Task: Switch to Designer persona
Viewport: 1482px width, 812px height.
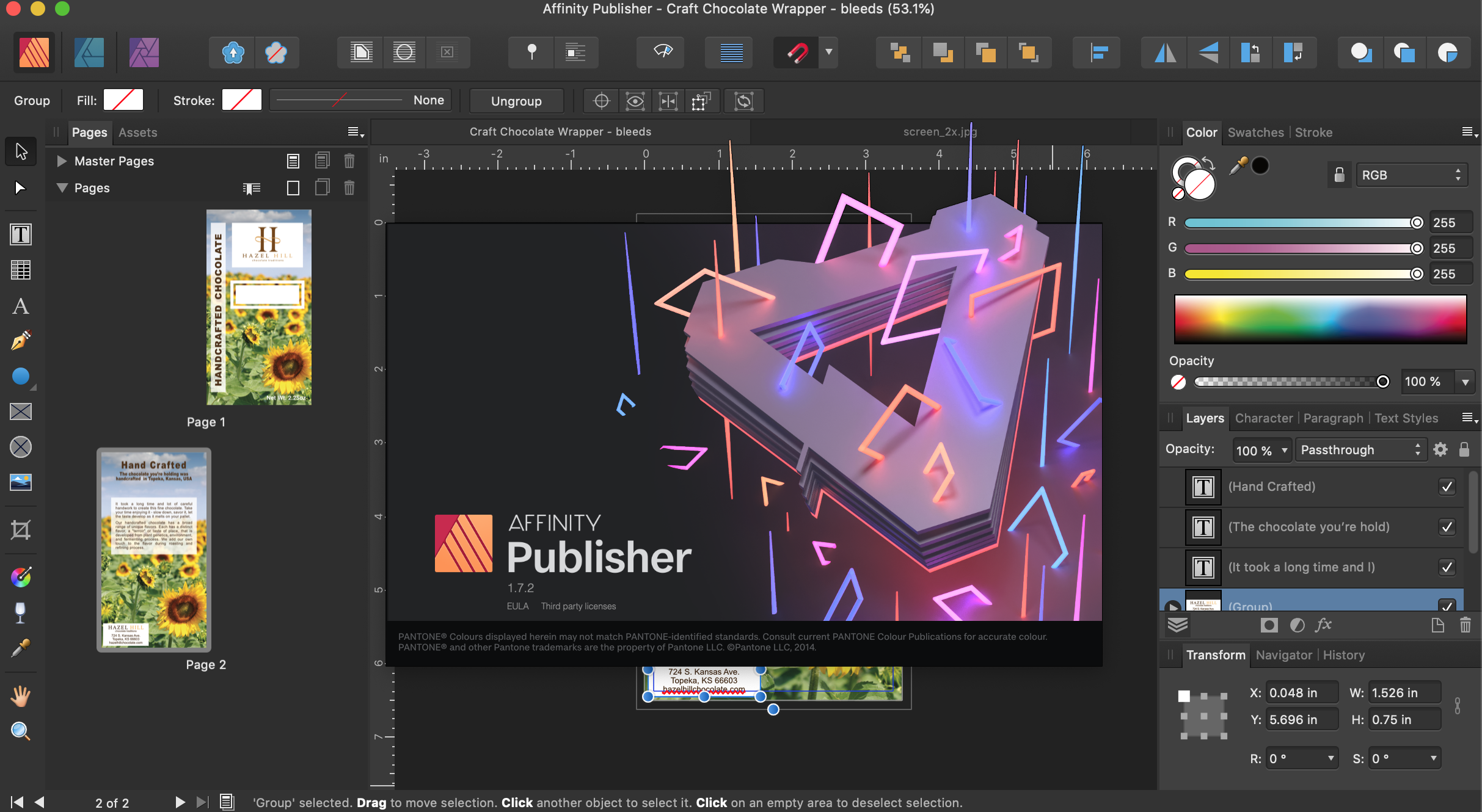Action: click(89, 53)
